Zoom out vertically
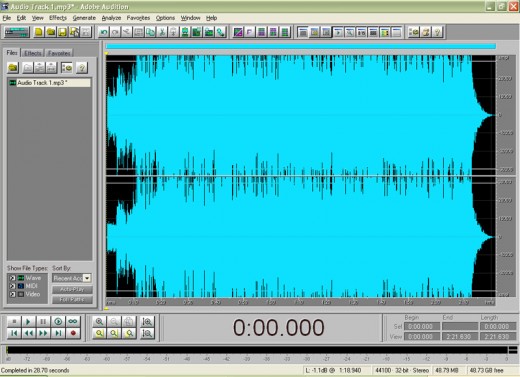This screenshot has height=377, width=520. coord(147,333)
